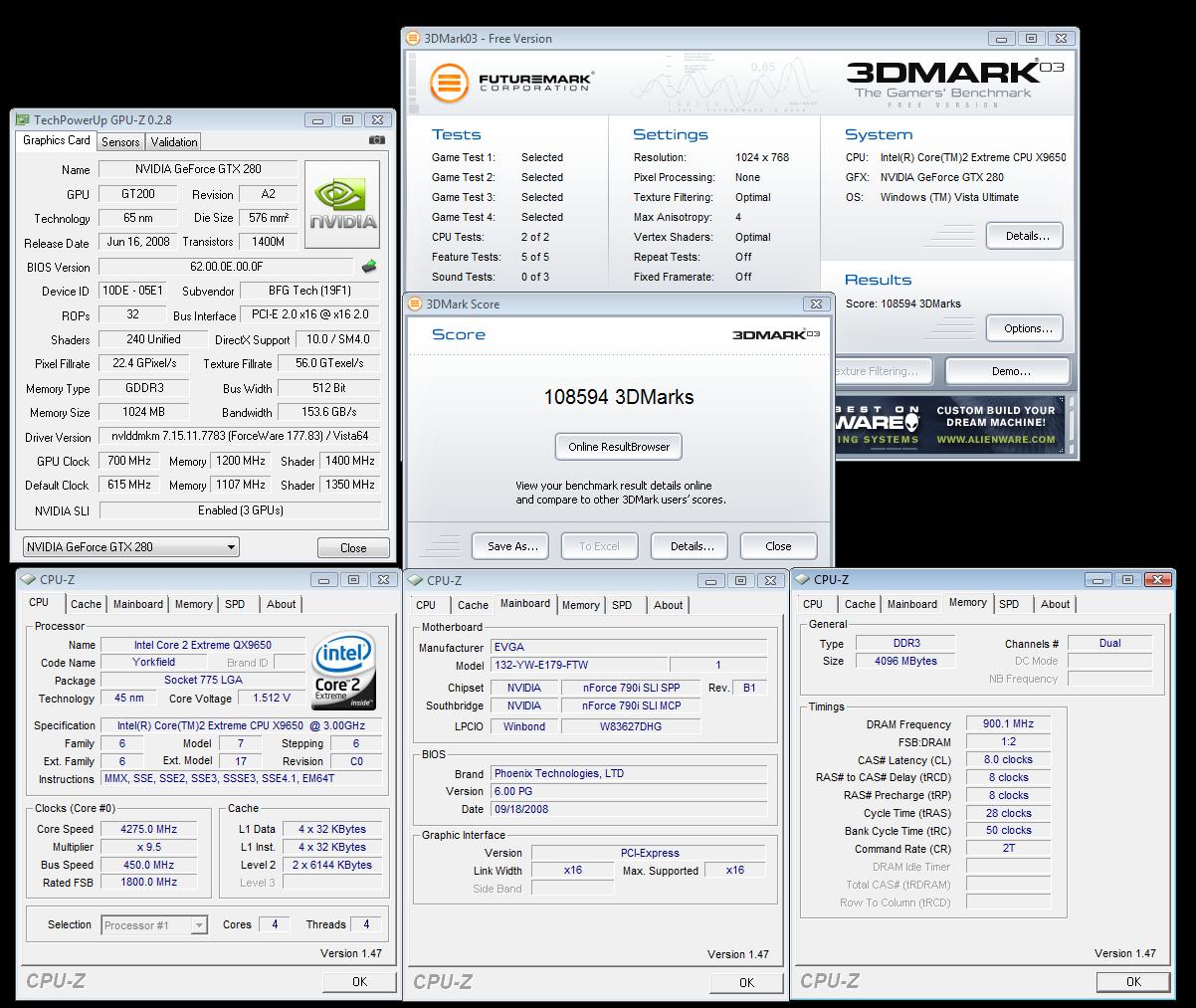This screenshot has width=1196, height=1008.
Task: Click Close button in GPU-Z window
Action: coord(353,548)
